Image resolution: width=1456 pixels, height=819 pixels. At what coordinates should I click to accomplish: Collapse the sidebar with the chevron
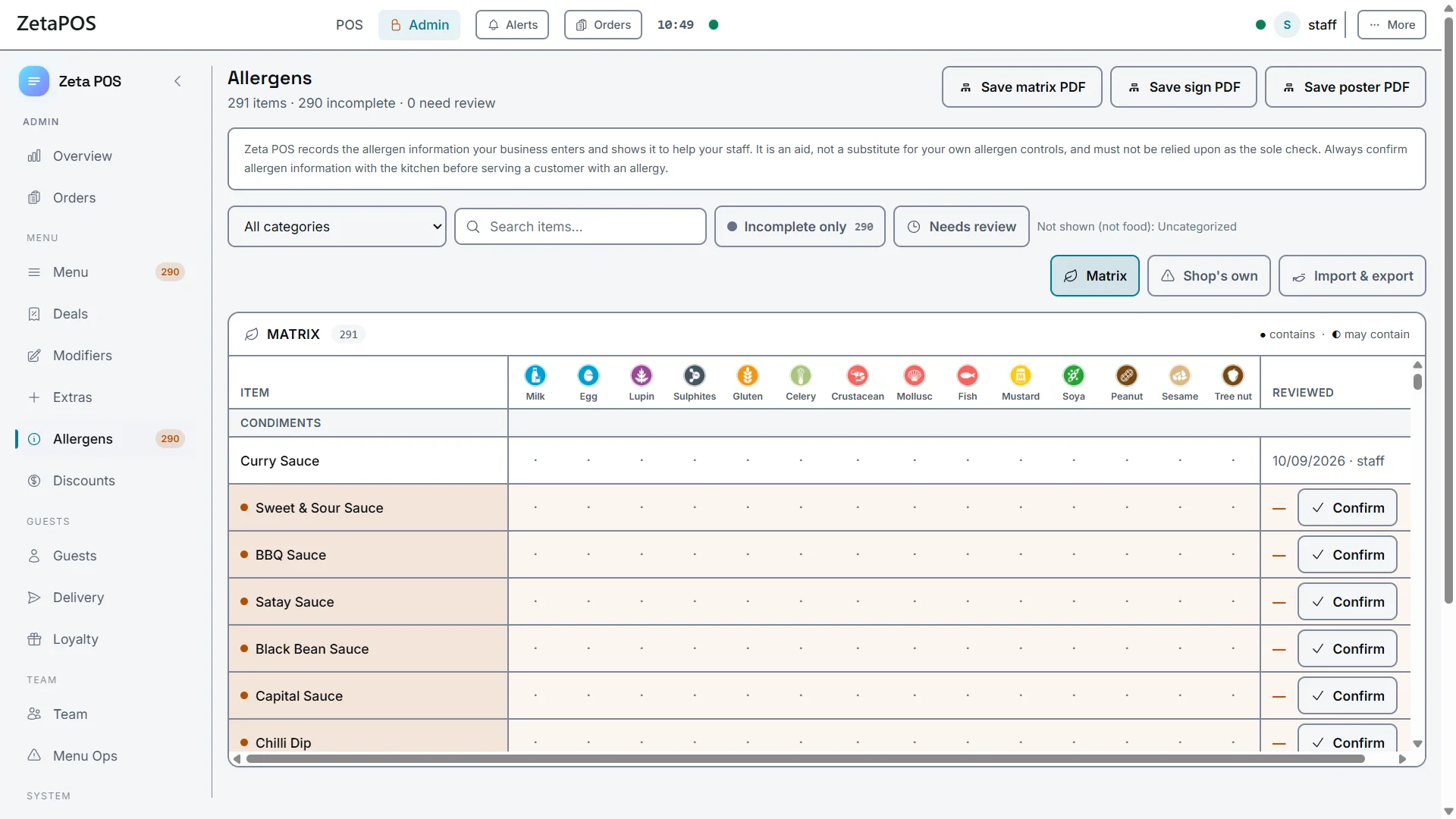(x=177, y=81)
